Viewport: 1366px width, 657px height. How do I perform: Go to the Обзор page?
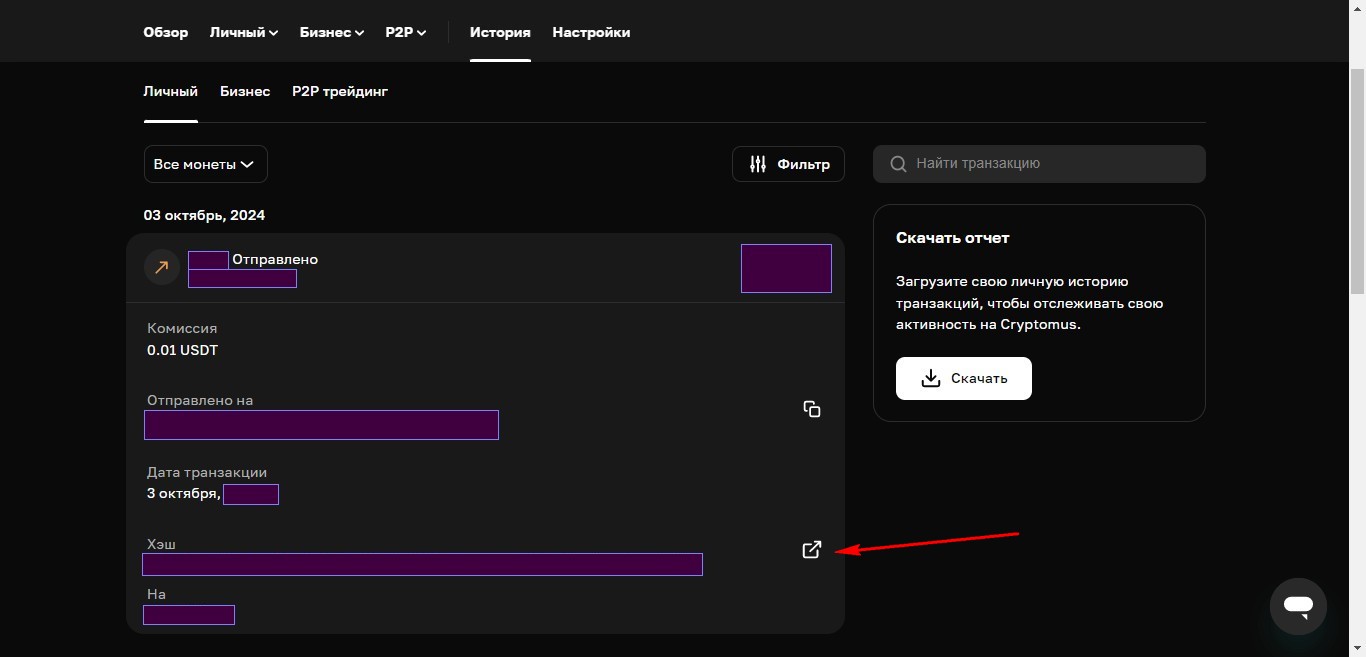[x=166, y=32]
